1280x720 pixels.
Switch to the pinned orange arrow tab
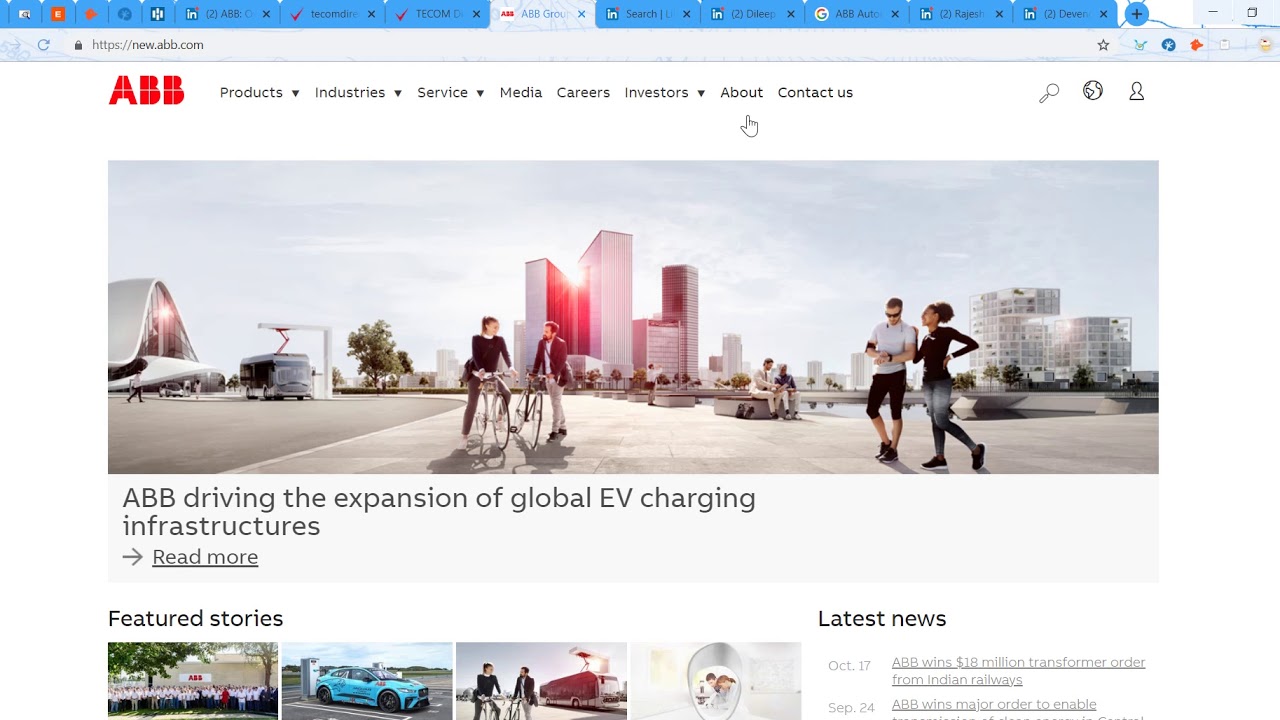tap(91, 14)
